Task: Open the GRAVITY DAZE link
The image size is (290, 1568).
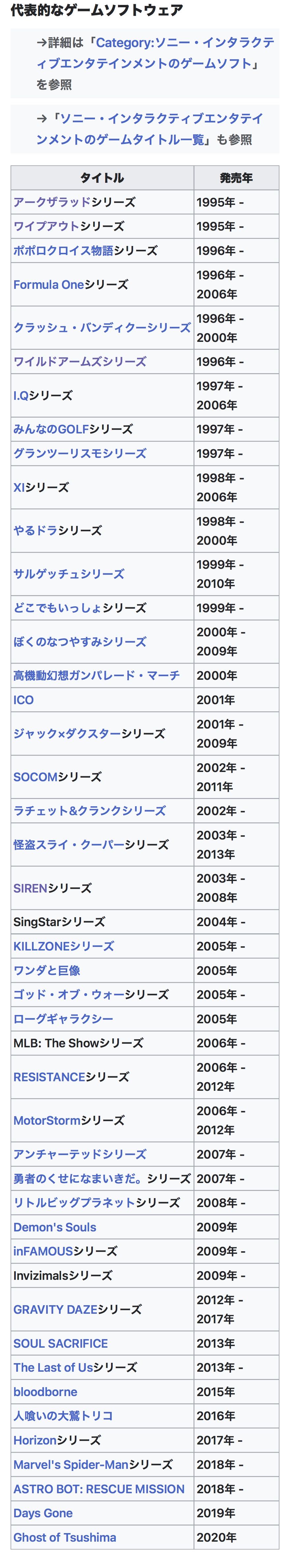Action: 55,1309
